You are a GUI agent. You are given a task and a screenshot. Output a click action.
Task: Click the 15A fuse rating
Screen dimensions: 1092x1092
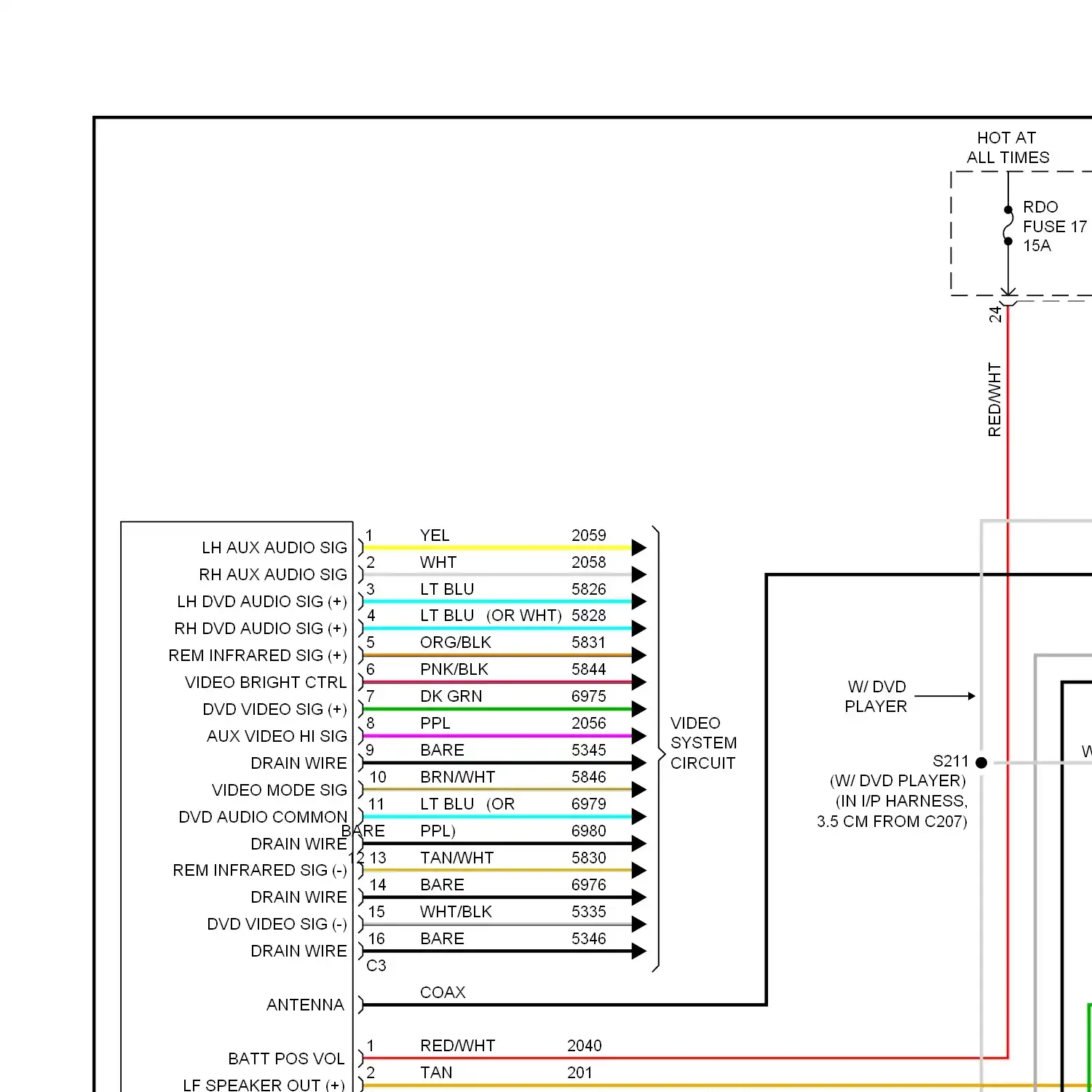pyautogui.click(x=1037, y=245)
